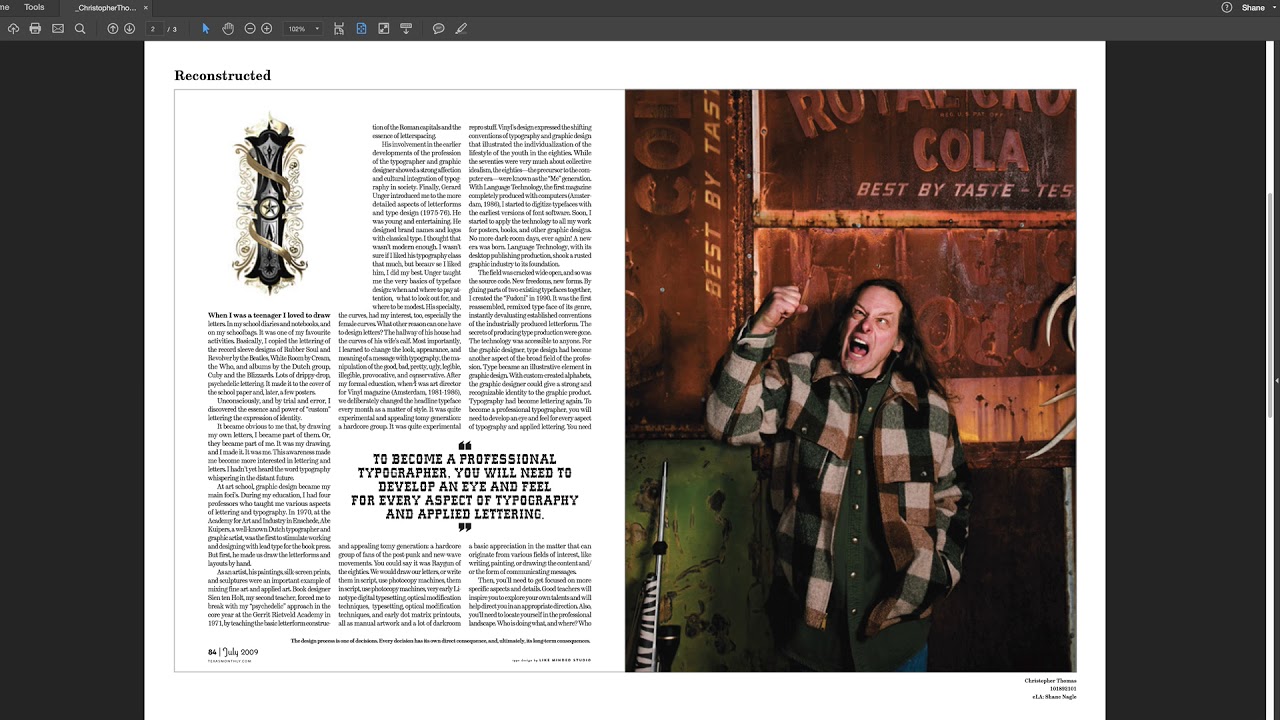This screenshot has height=720, width=1280.
Task: Enable scrolling page fit tool
Action: [339, 29]
